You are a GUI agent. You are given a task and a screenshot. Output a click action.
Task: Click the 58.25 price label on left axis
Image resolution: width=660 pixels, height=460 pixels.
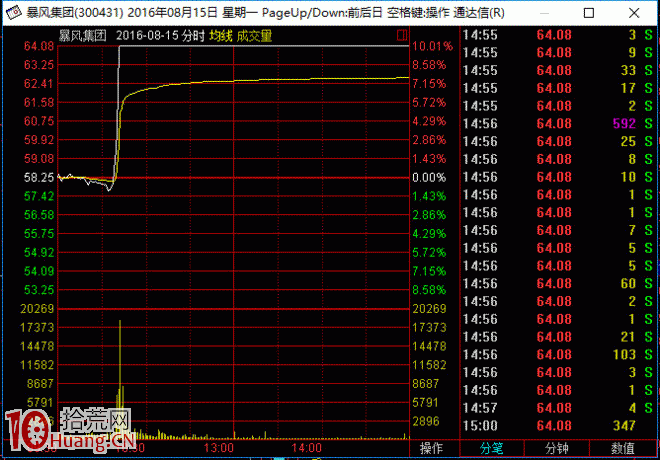39,178
